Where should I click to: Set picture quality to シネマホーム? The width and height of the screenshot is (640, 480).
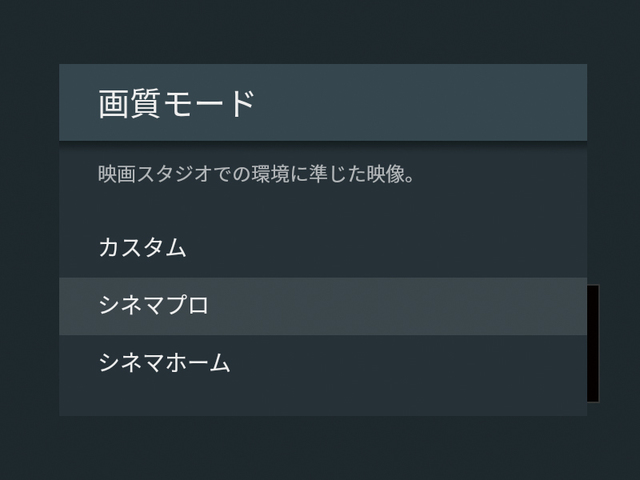tap(164, 363)
